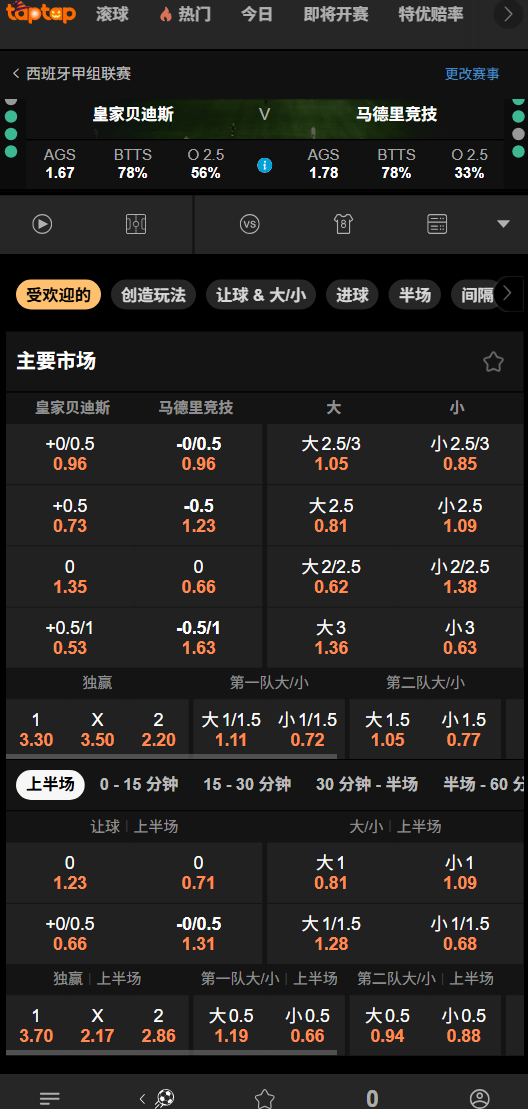Select 小 2.5/3 odds 0.85
Image resolution: width=528 pixels, height=1109 pixels.
[x=460, y=454]
